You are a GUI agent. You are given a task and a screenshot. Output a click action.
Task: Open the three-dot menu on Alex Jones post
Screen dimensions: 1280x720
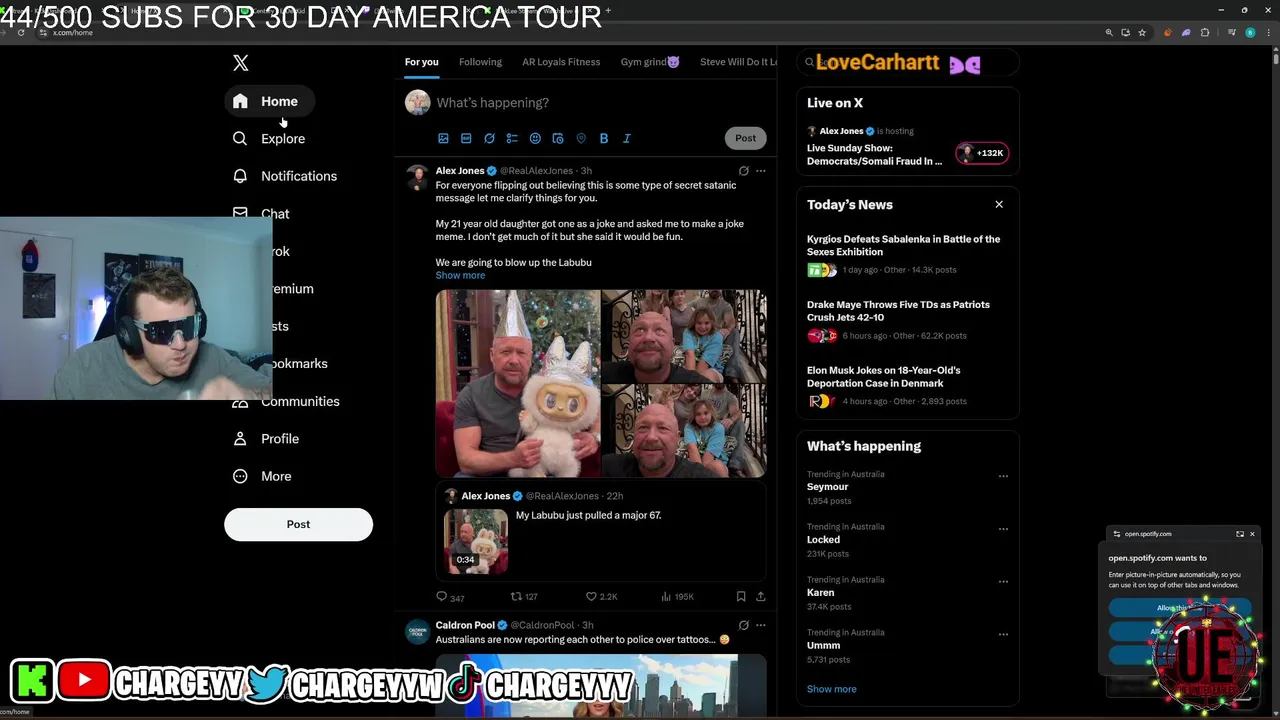(x=761, y=171)
